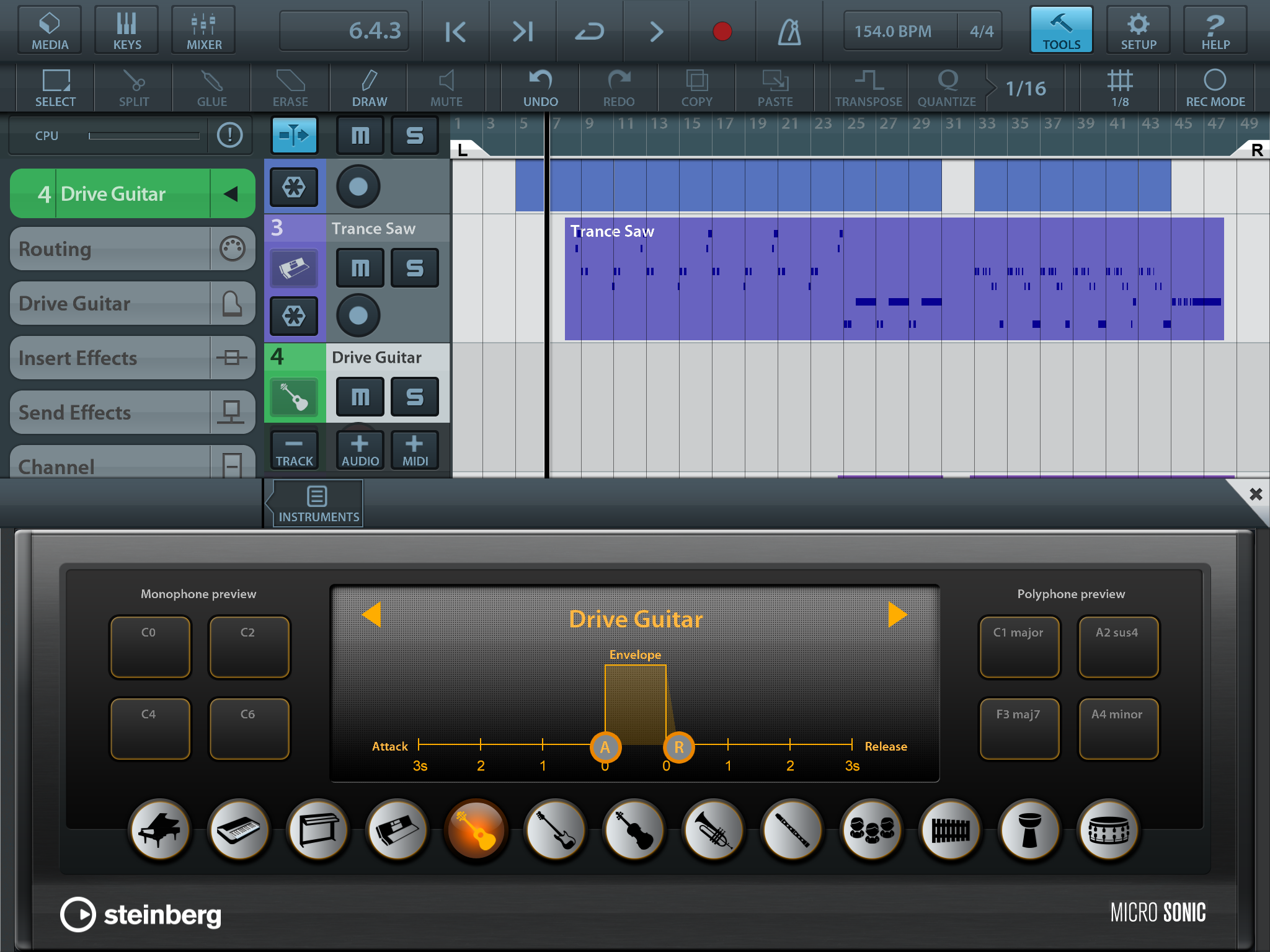This screenshot has height=952, width=1270.
Task: Remove track with the minus TRACK button
Action: [295, 451]
